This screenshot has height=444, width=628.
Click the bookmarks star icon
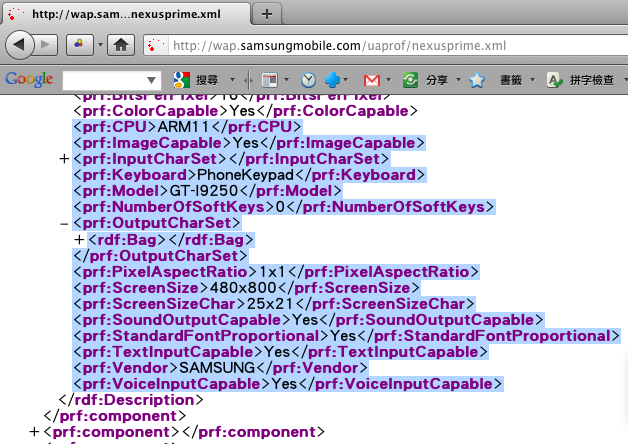pyautogui.click(x=478, y=80)
